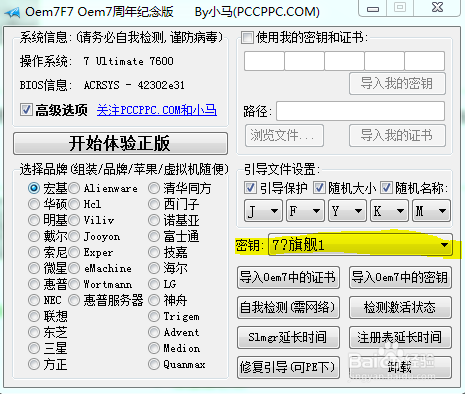Viewport: 465px width, 394px height.
Task: Select 惠普服务器 radio button
Action: pyautogui.click(x=74, y=300)
